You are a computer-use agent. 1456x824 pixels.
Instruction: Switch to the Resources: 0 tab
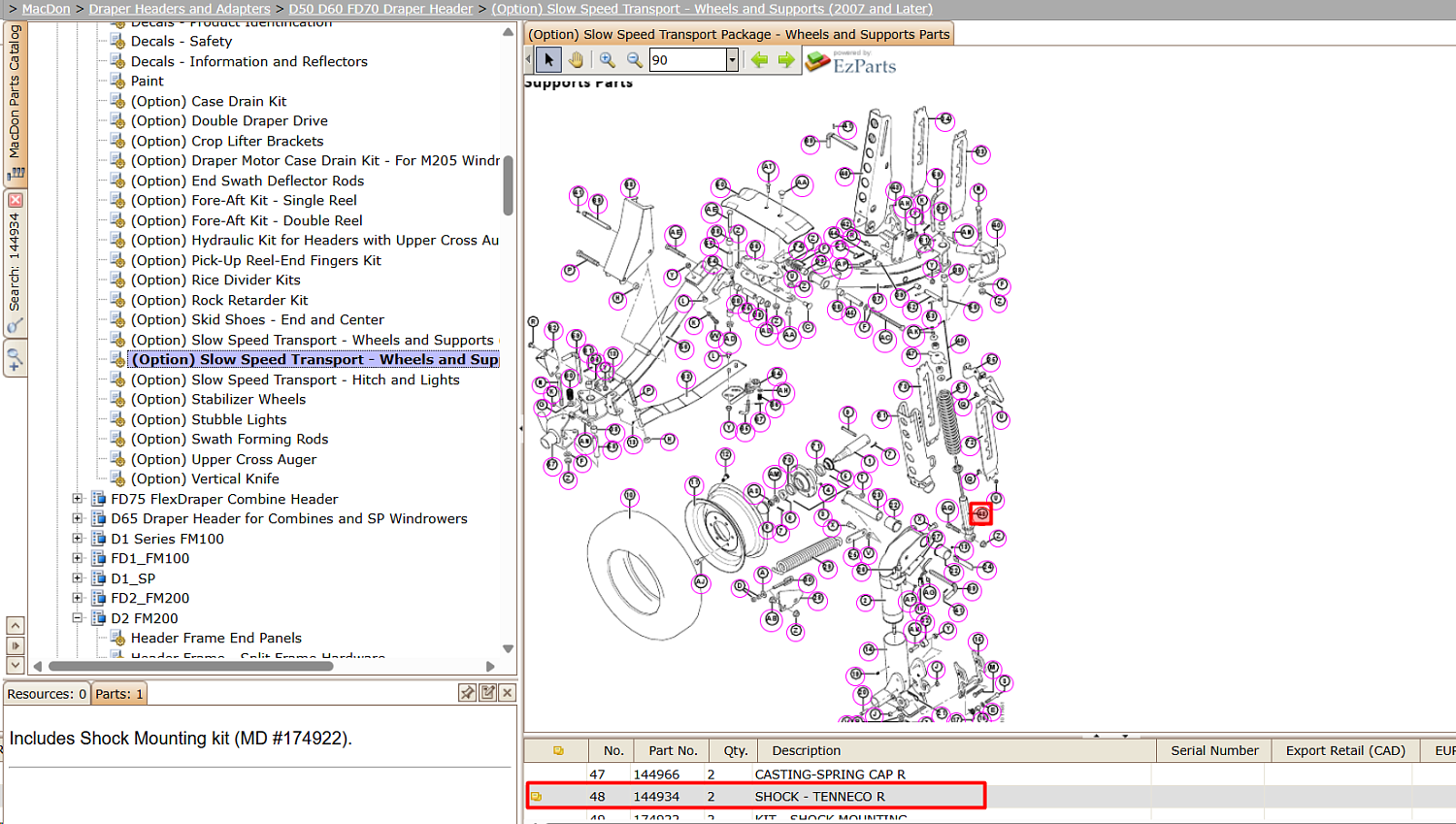47,694
